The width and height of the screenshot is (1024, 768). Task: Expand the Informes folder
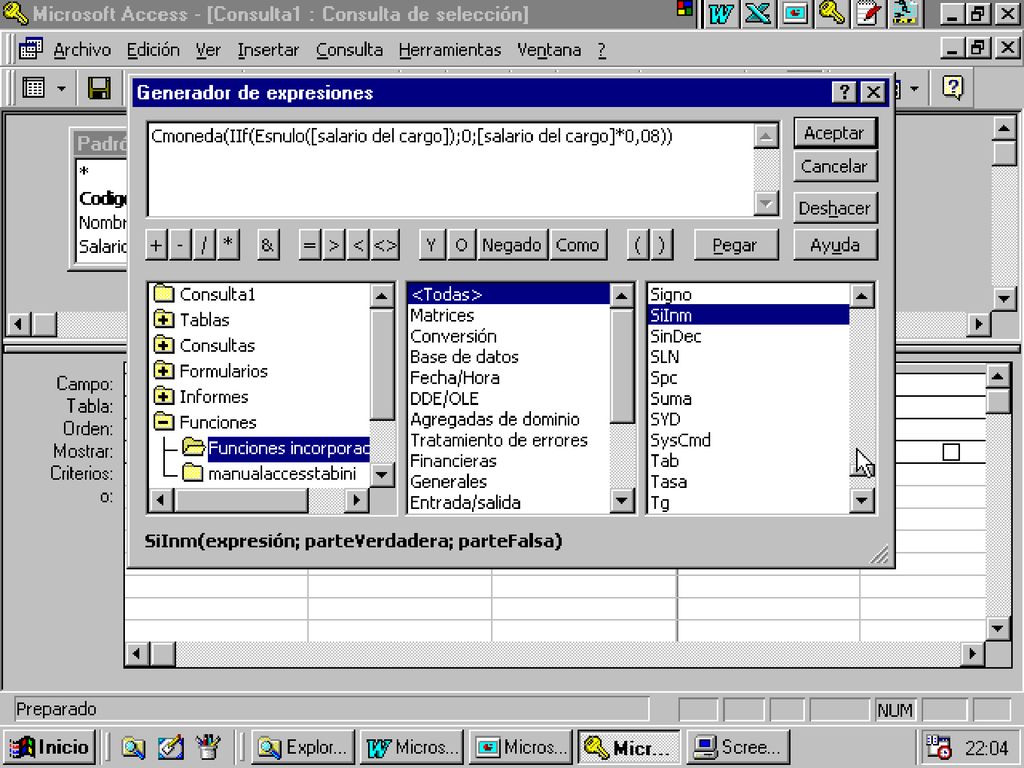click(x=163, y=396)
